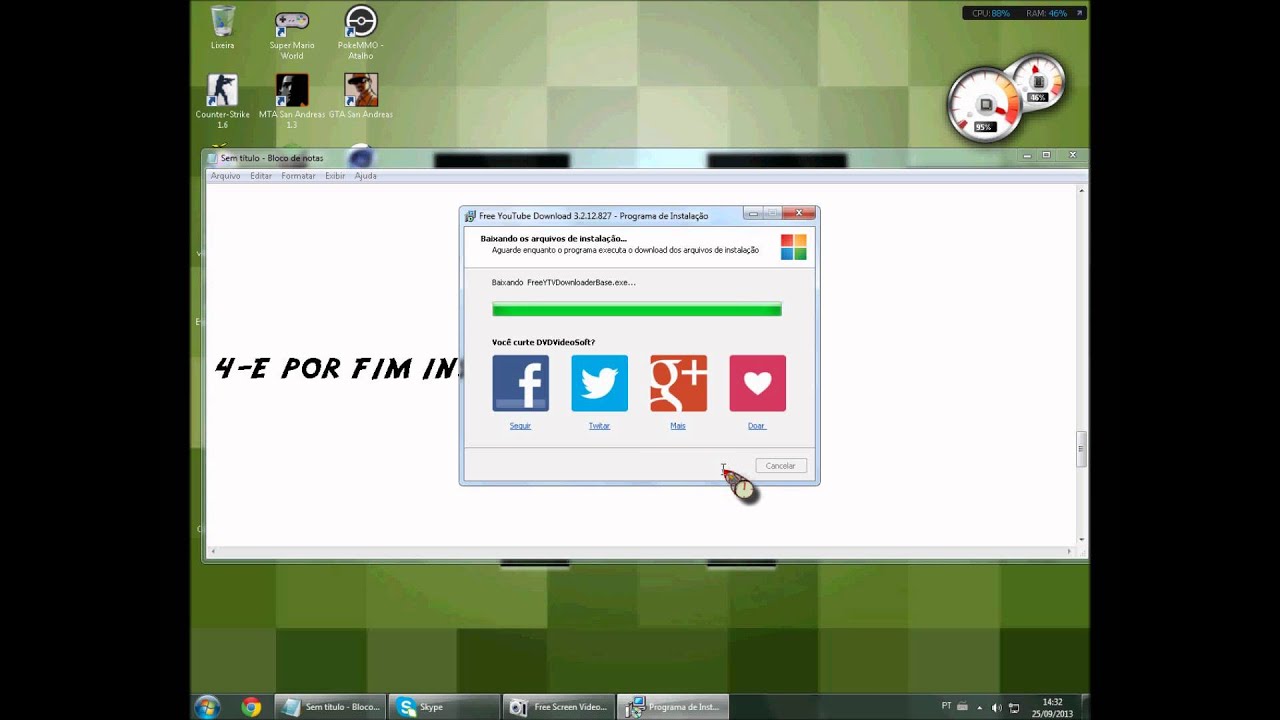
Task: Select the MTA San Andreas 1.3 icon
Action: click(292, 101)
